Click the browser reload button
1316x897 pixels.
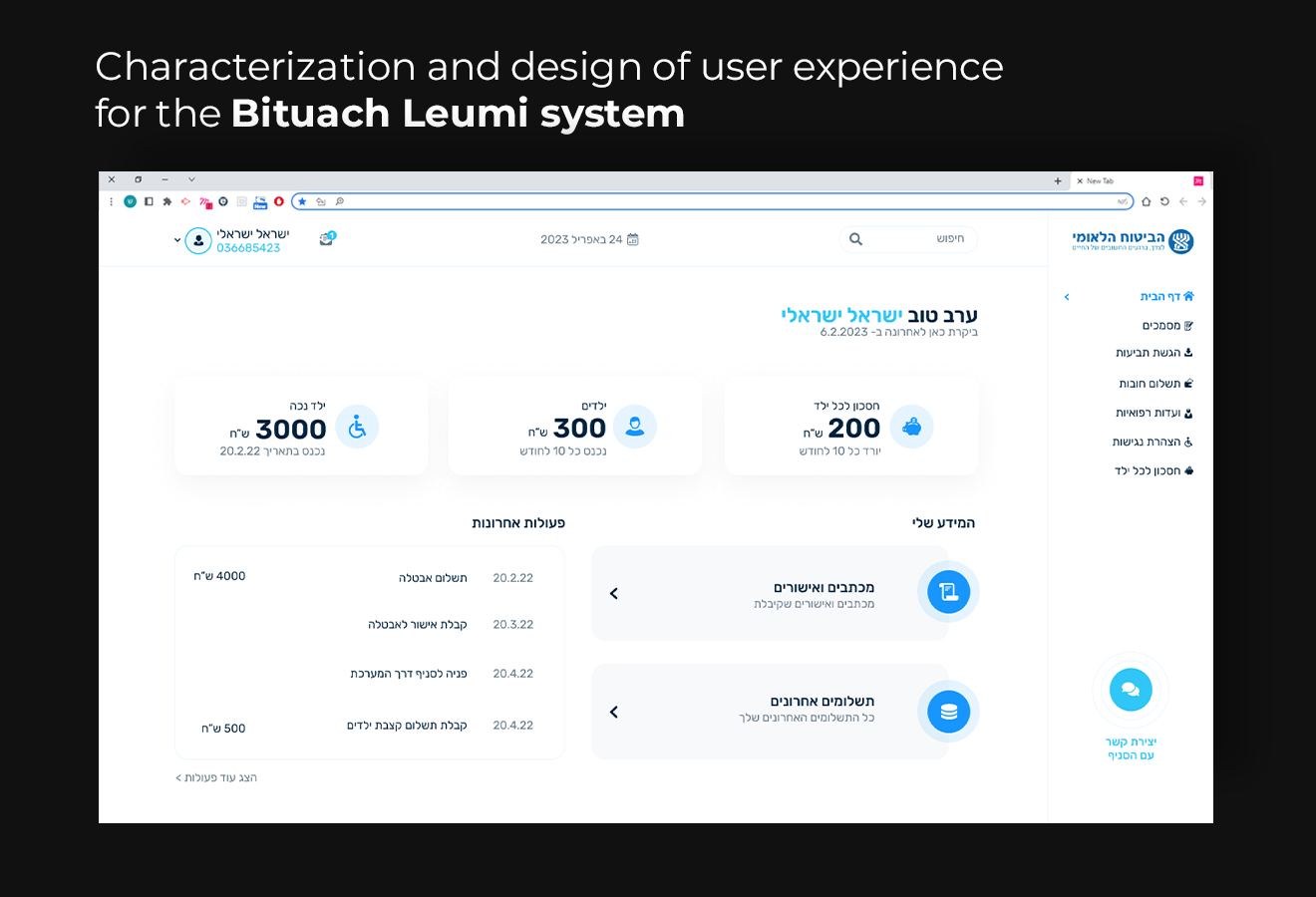click(1164, 201)
